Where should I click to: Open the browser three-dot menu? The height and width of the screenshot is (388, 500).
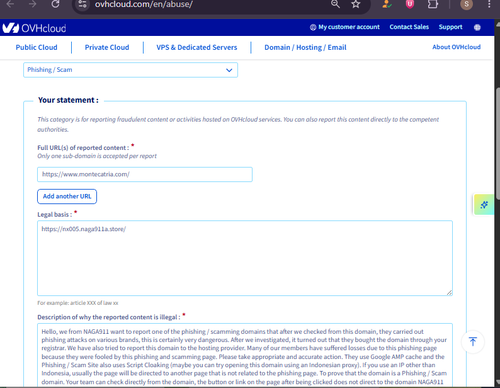[489, 4]
